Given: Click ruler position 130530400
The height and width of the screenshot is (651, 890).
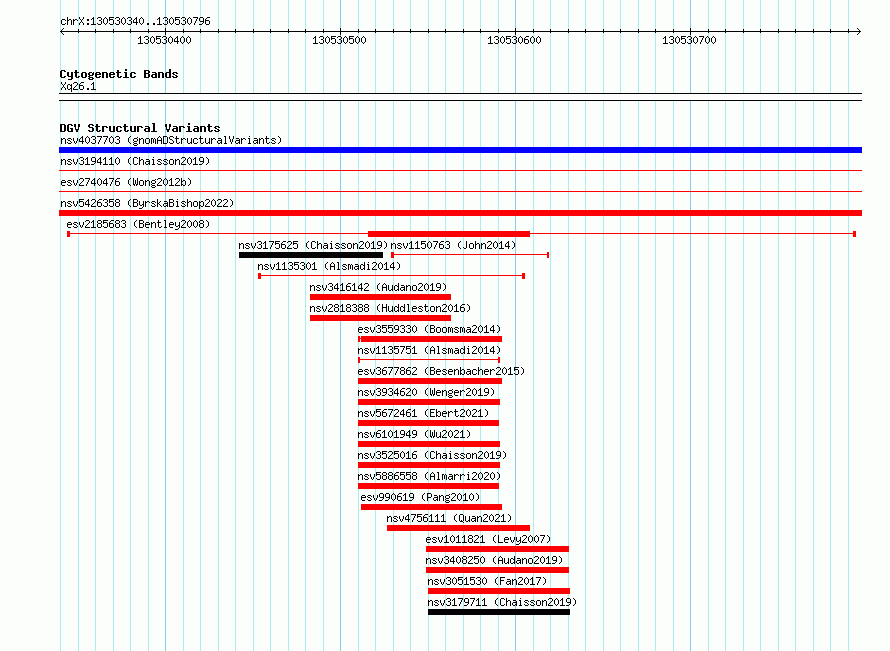Looking at the screenshot, I should click(x=165, y=40).
